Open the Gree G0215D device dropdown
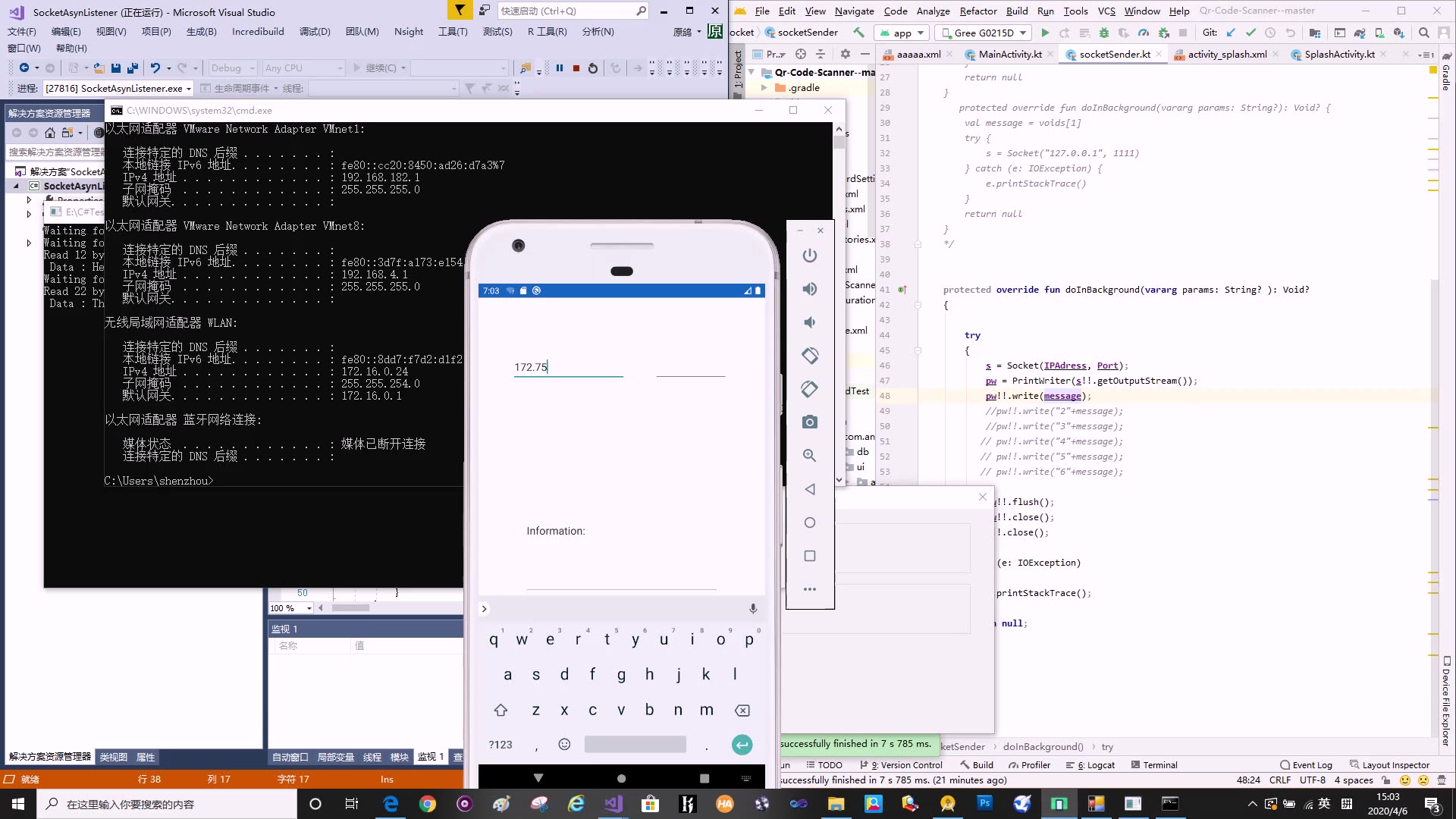Image resolution: width=1456 pixels, height=819 pixels. coord(982,33)
